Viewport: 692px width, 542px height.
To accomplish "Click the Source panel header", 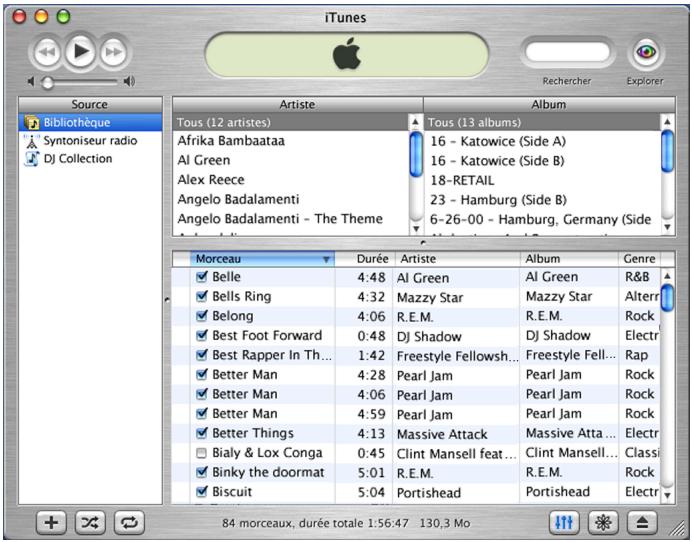I will point(90,105).
